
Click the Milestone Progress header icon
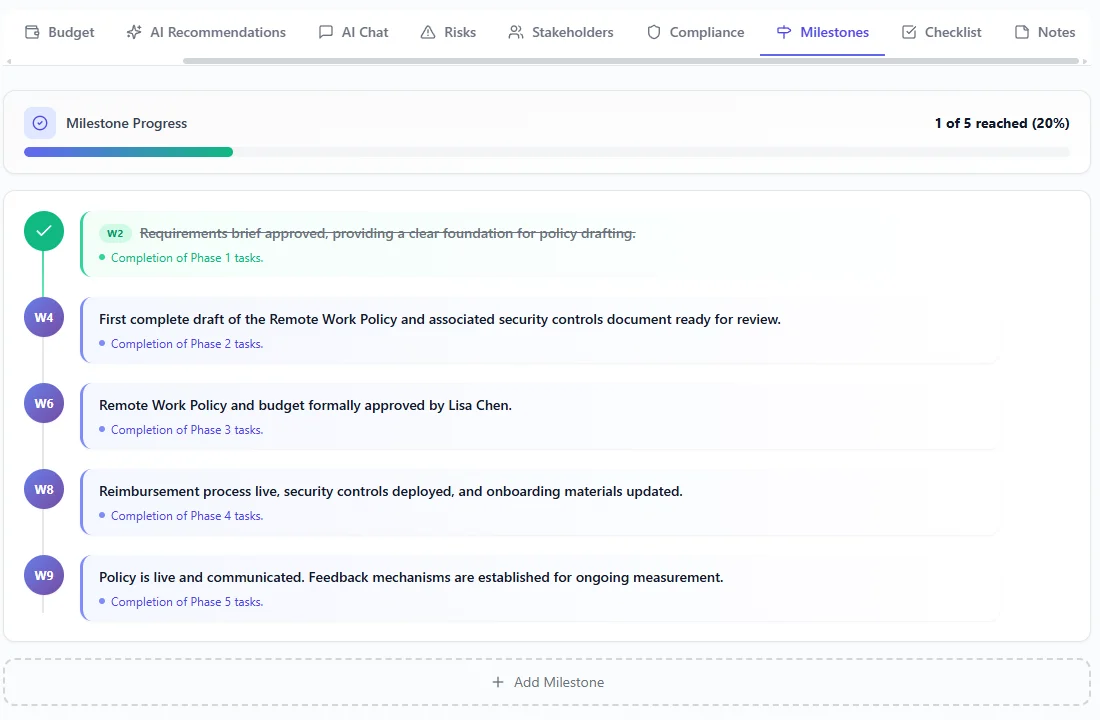40,123
